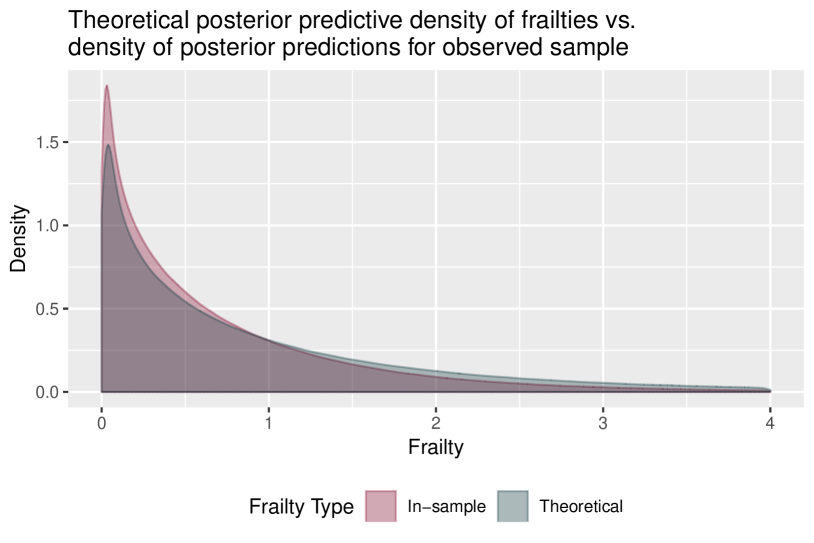The width and height of the screenshot is (814, 543).
Task: Click x-axis tick label 1
Action: pos(269,421)
